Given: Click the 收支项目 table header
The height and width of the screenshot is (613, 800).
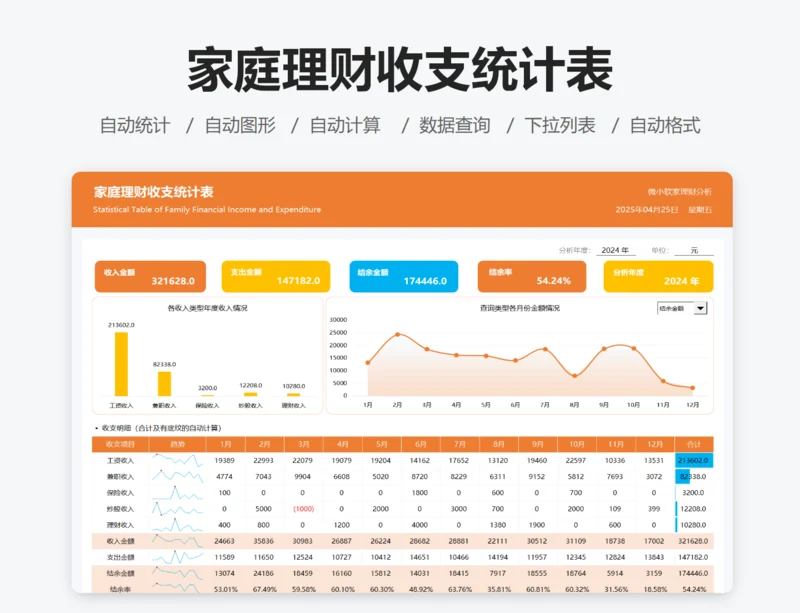Looking at the screenshot, I should point(120,444).
